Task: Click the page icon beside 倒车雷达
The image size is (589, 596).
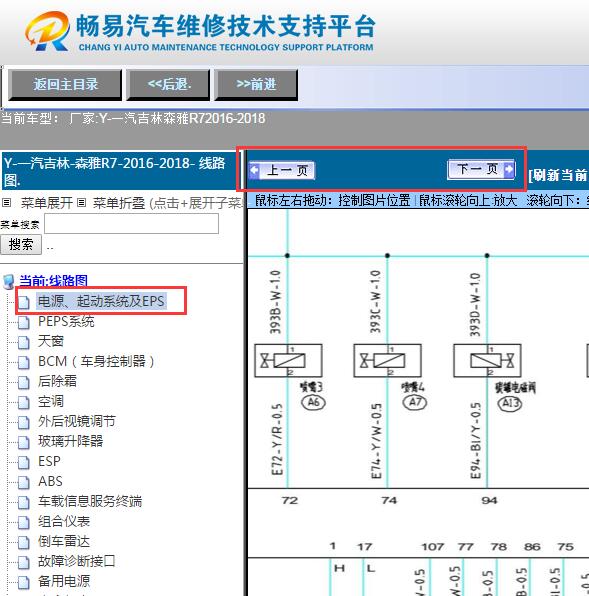Action: click(x=24, y=542)
